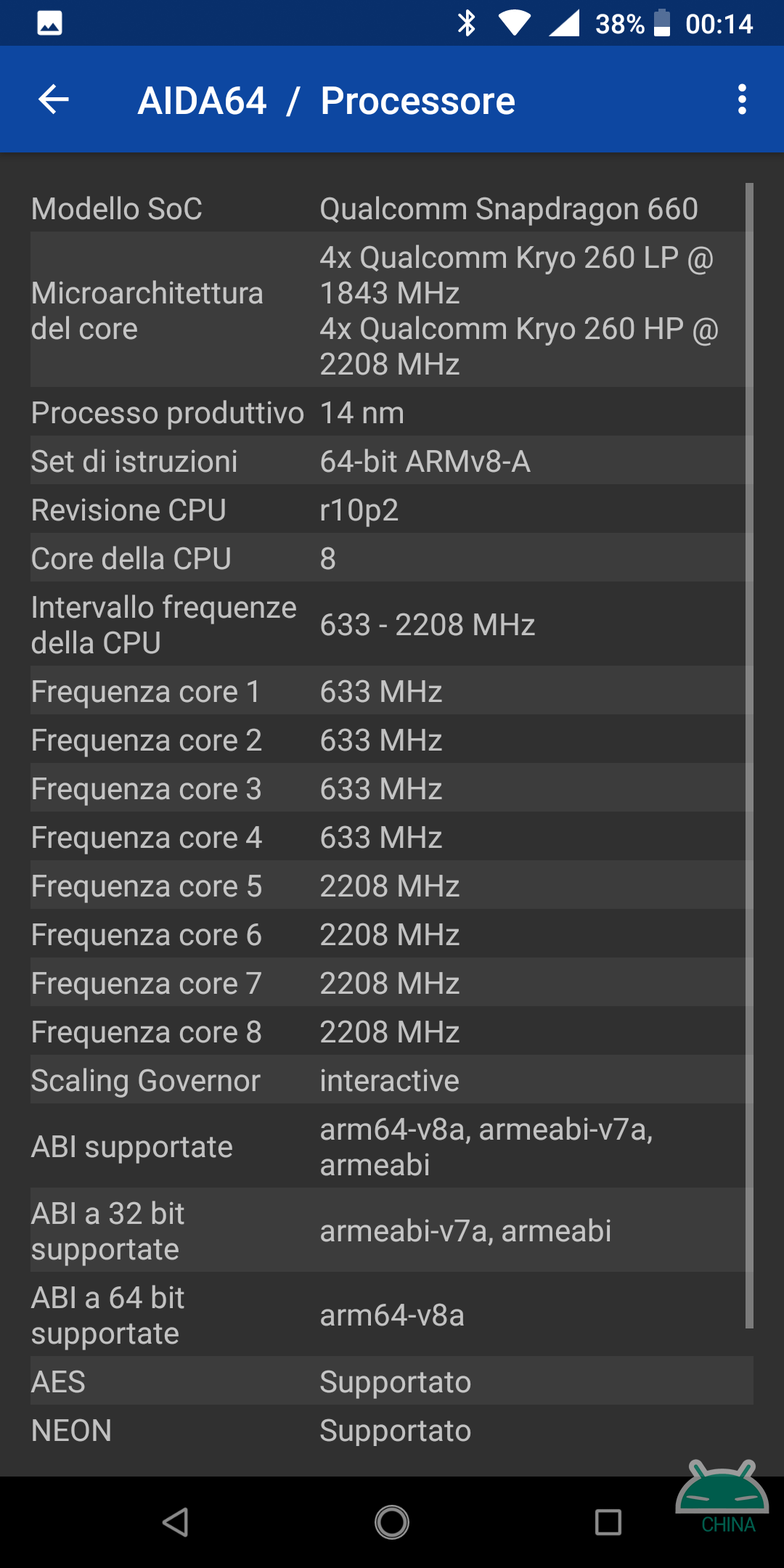Tap the Android home circle button

tap(392, 1522)
